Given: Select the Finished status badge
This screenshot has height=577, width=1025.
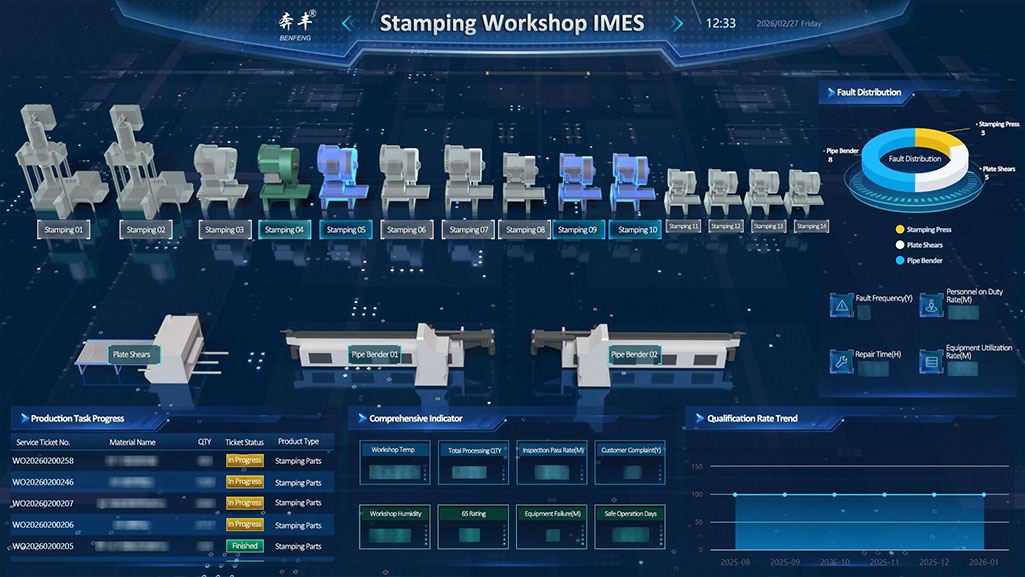Looking at the screenshot, I should tap(244, 546).
